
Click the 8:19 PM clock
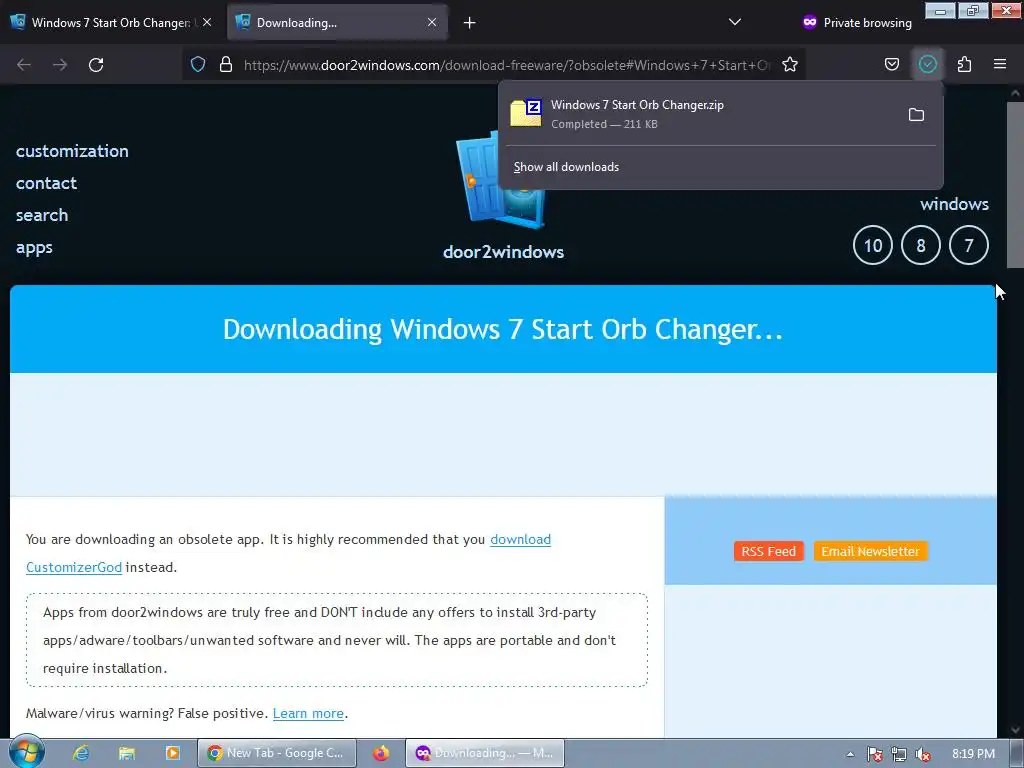[x=973, y=754]
